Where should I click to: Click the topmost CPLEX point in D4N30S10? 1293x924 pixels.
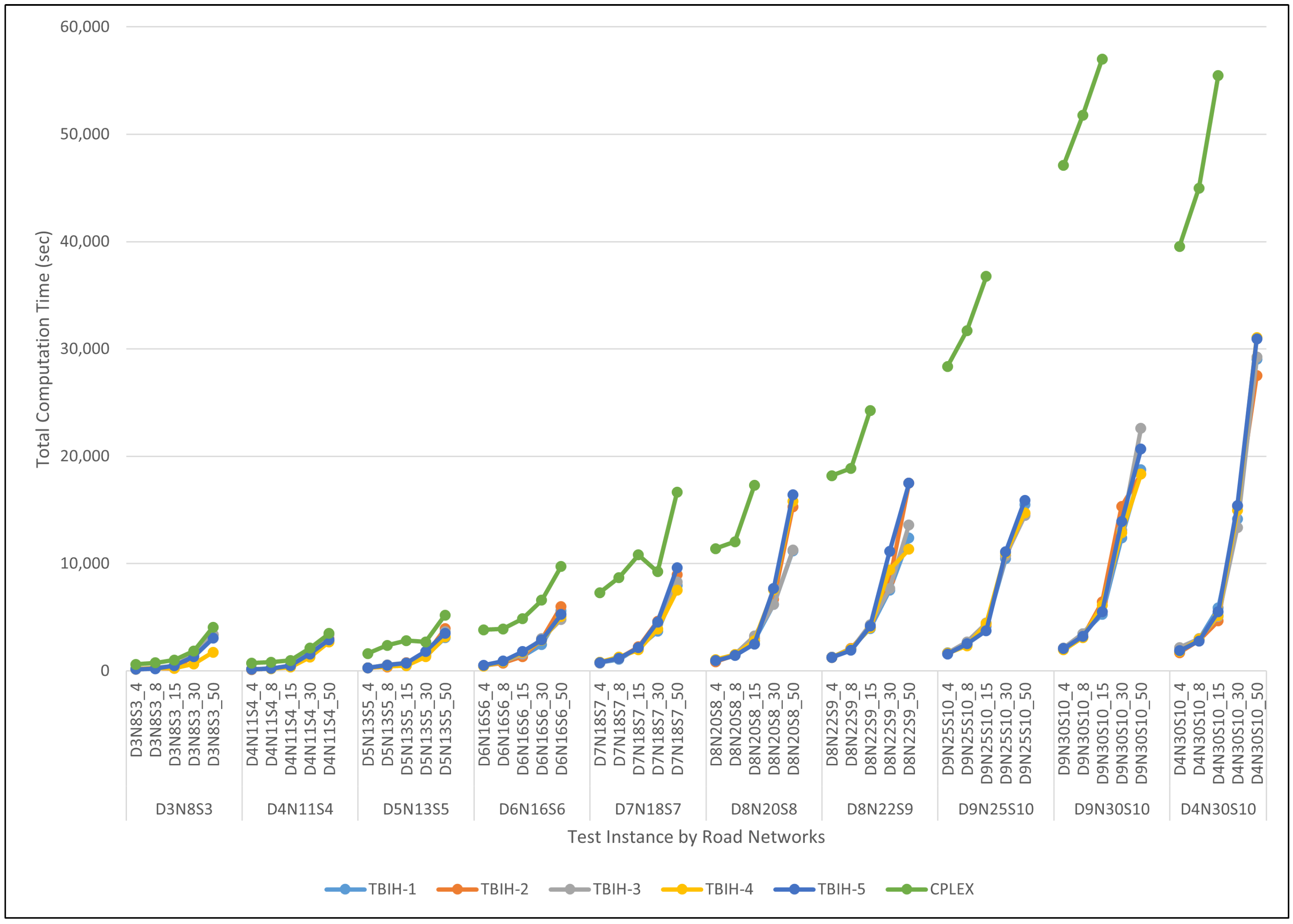(x=1218, y=76)
